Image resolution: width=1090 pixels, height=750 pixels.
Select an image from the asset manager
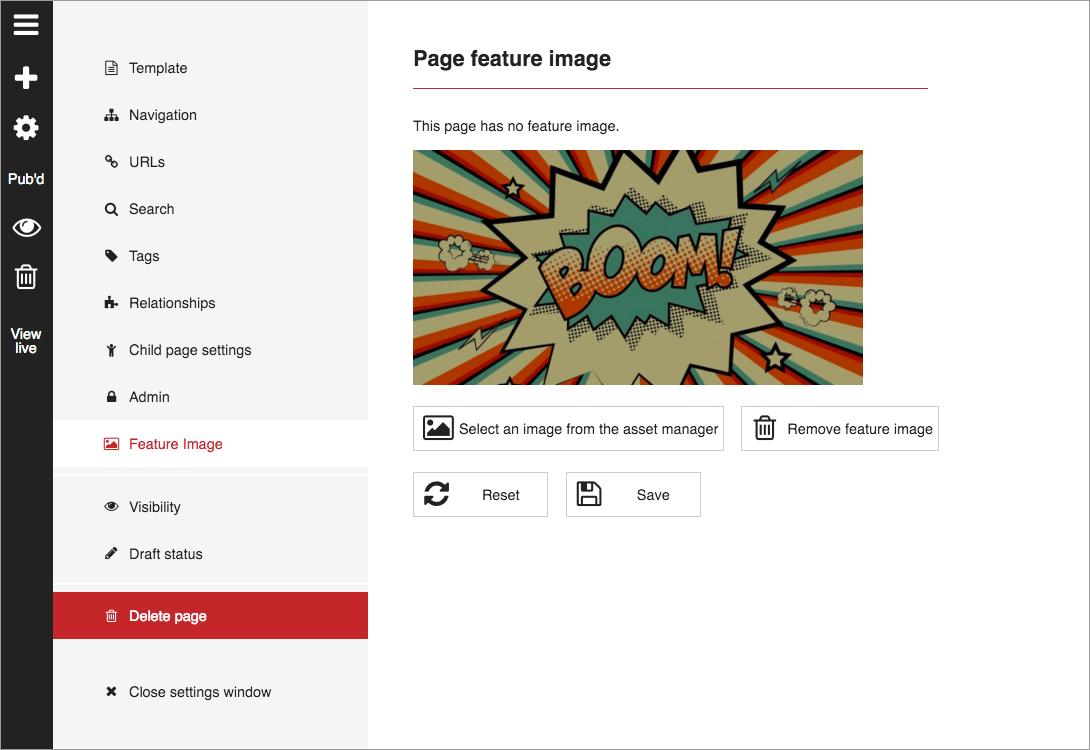tap(568, 429)
